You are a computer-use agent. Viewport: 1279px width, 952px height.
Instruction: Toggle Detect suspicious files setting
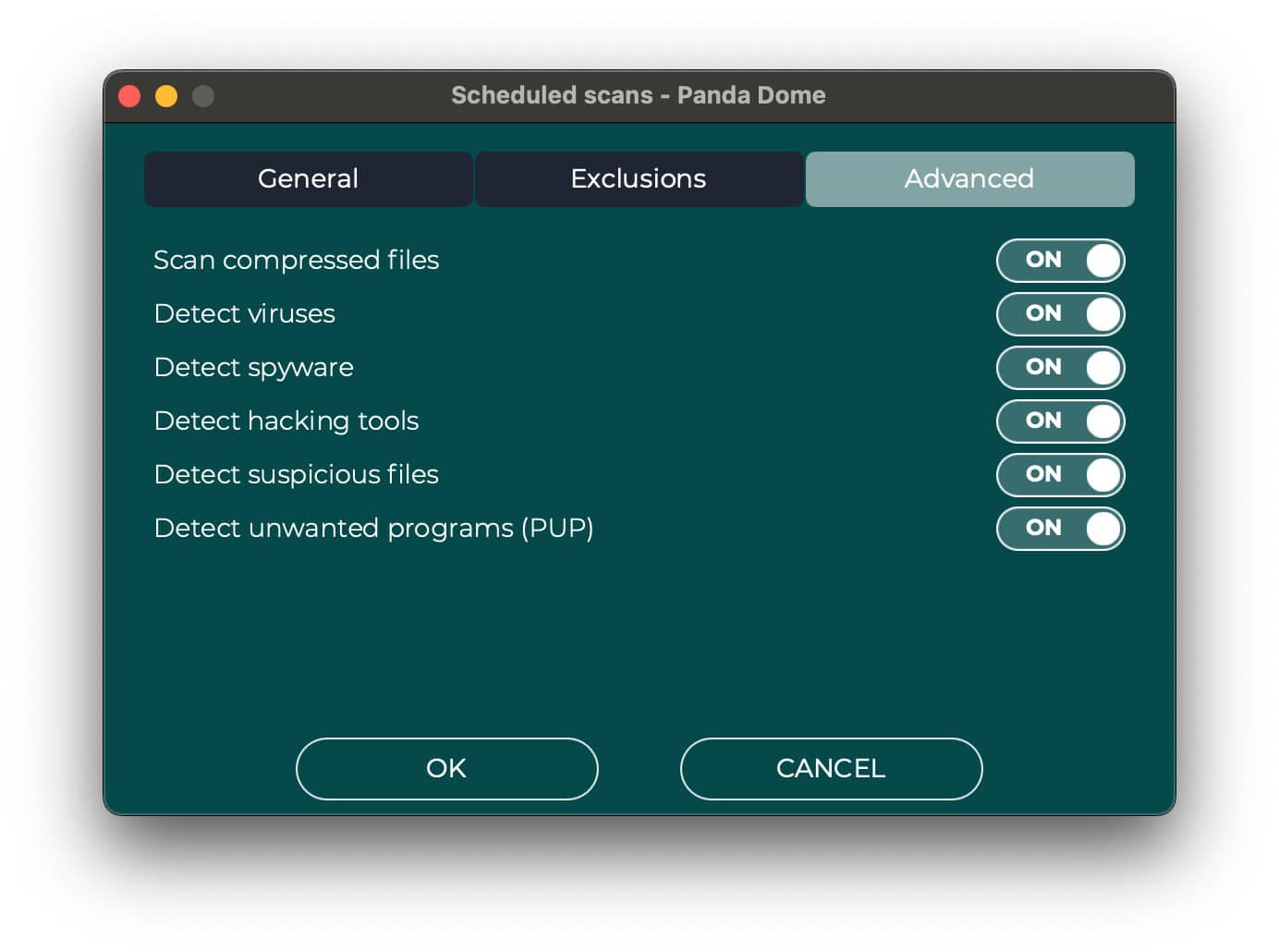point(1060,474)
